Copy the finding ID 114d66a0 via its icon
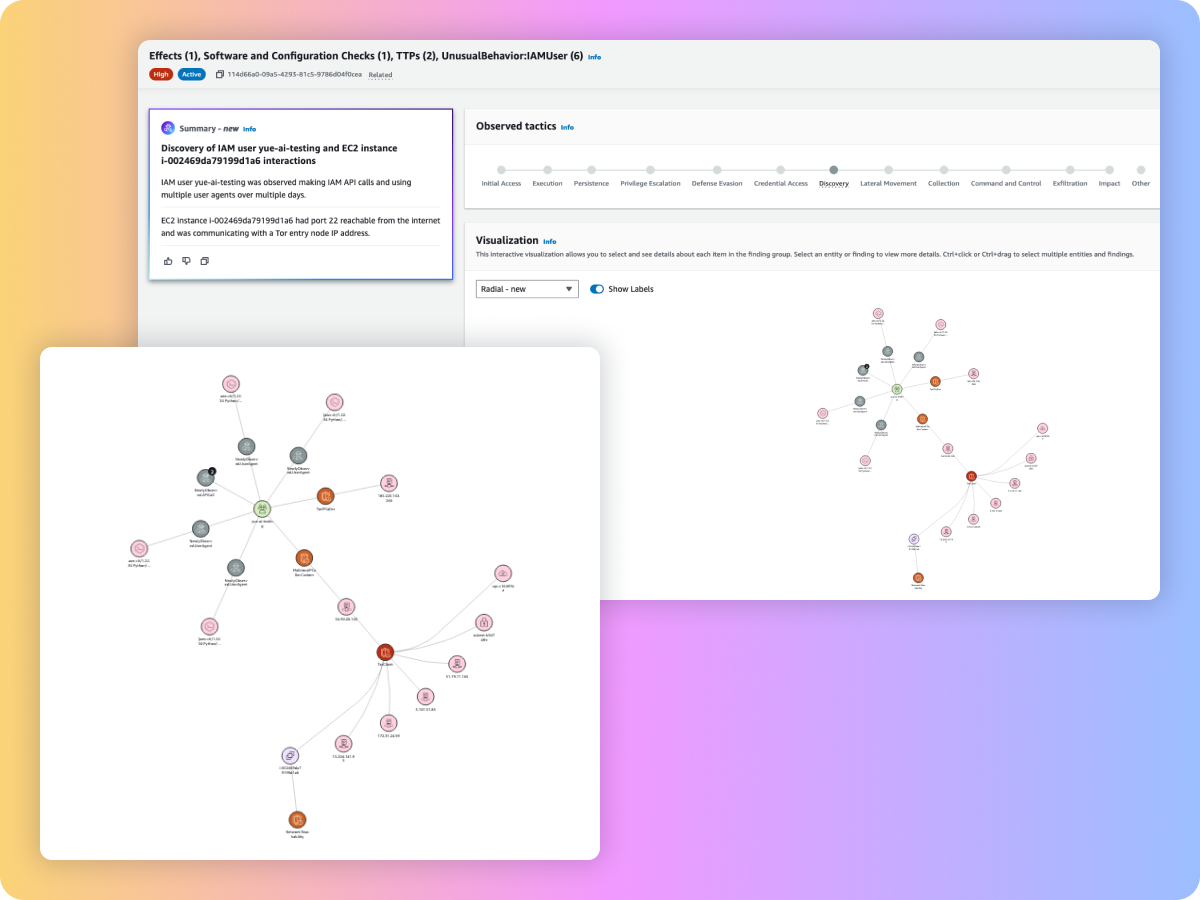 tap(219, 74)
